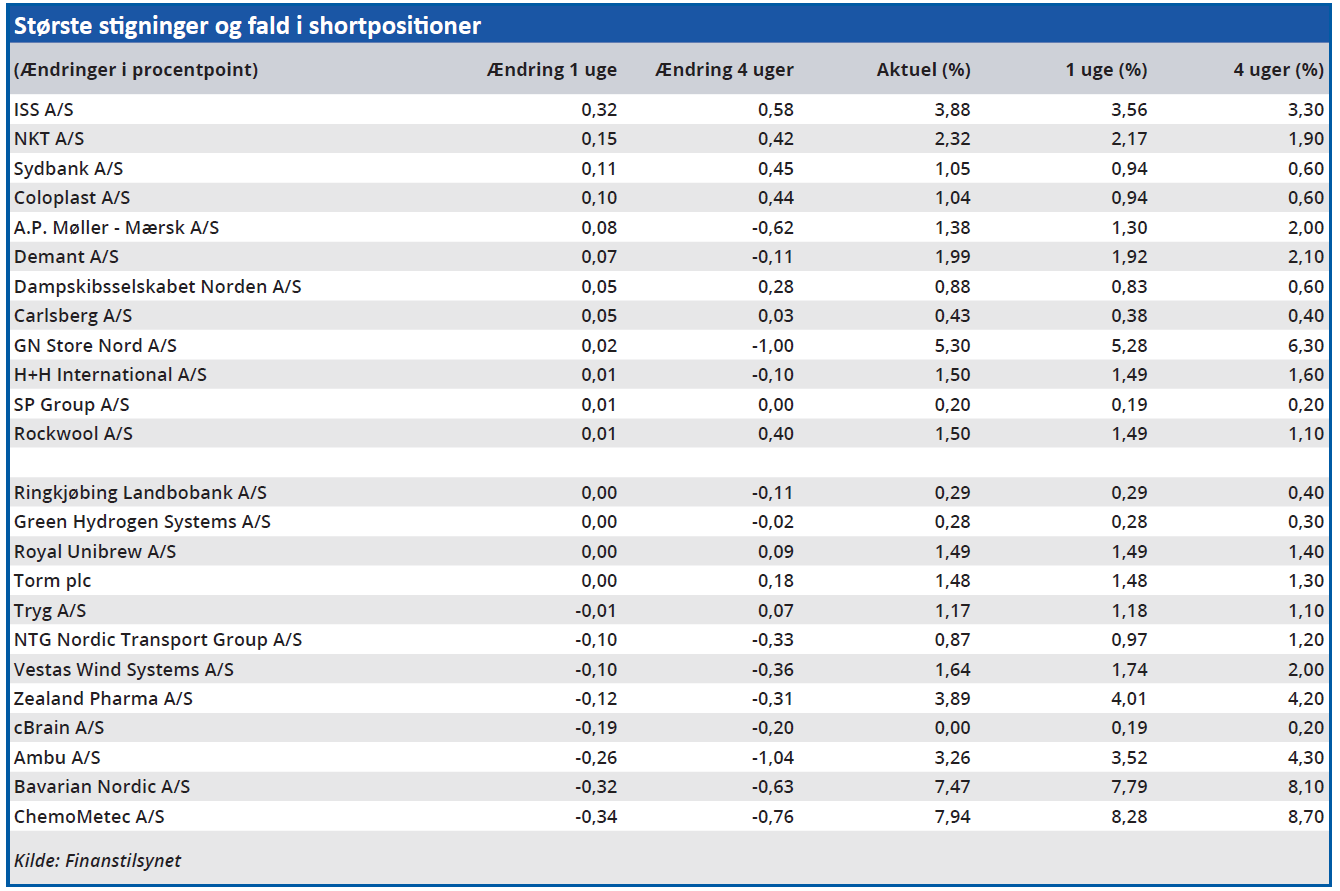
Task: Click ChemoMetec 4 uger value 8,70
Action: 1306,817
